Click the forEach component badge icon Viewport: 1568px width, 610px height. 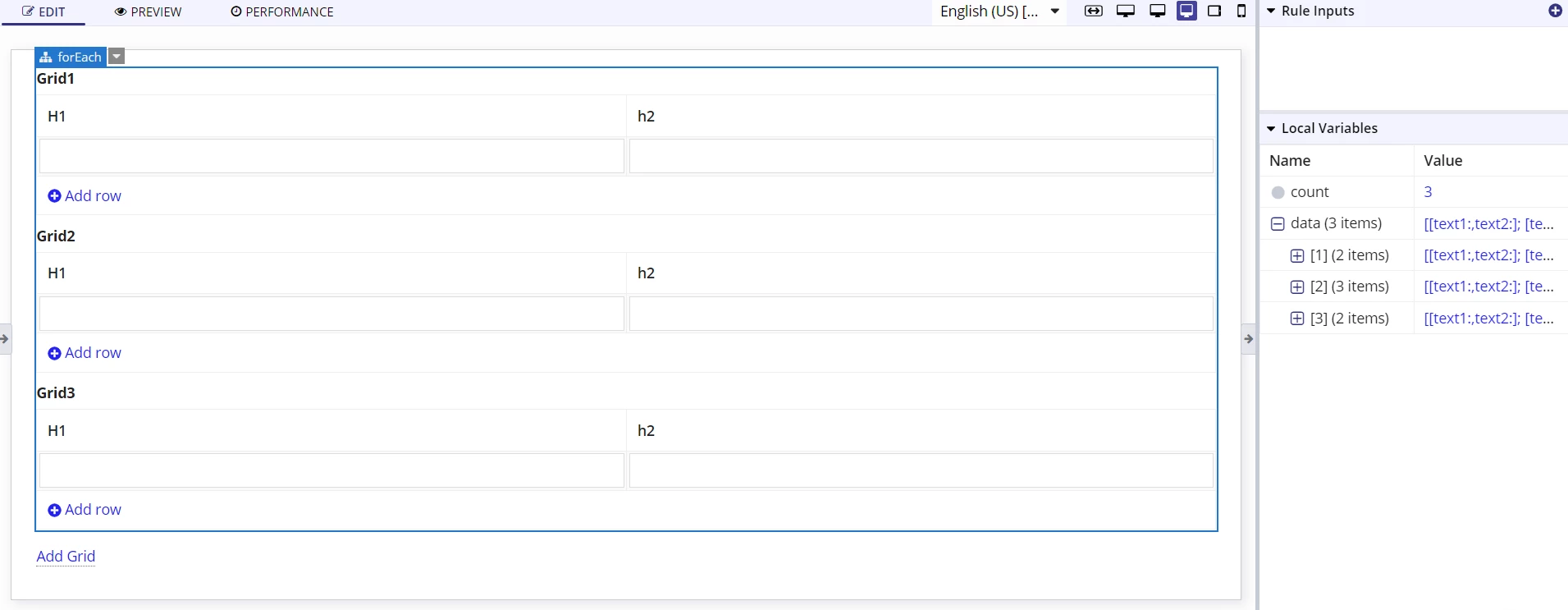[46, 57]
